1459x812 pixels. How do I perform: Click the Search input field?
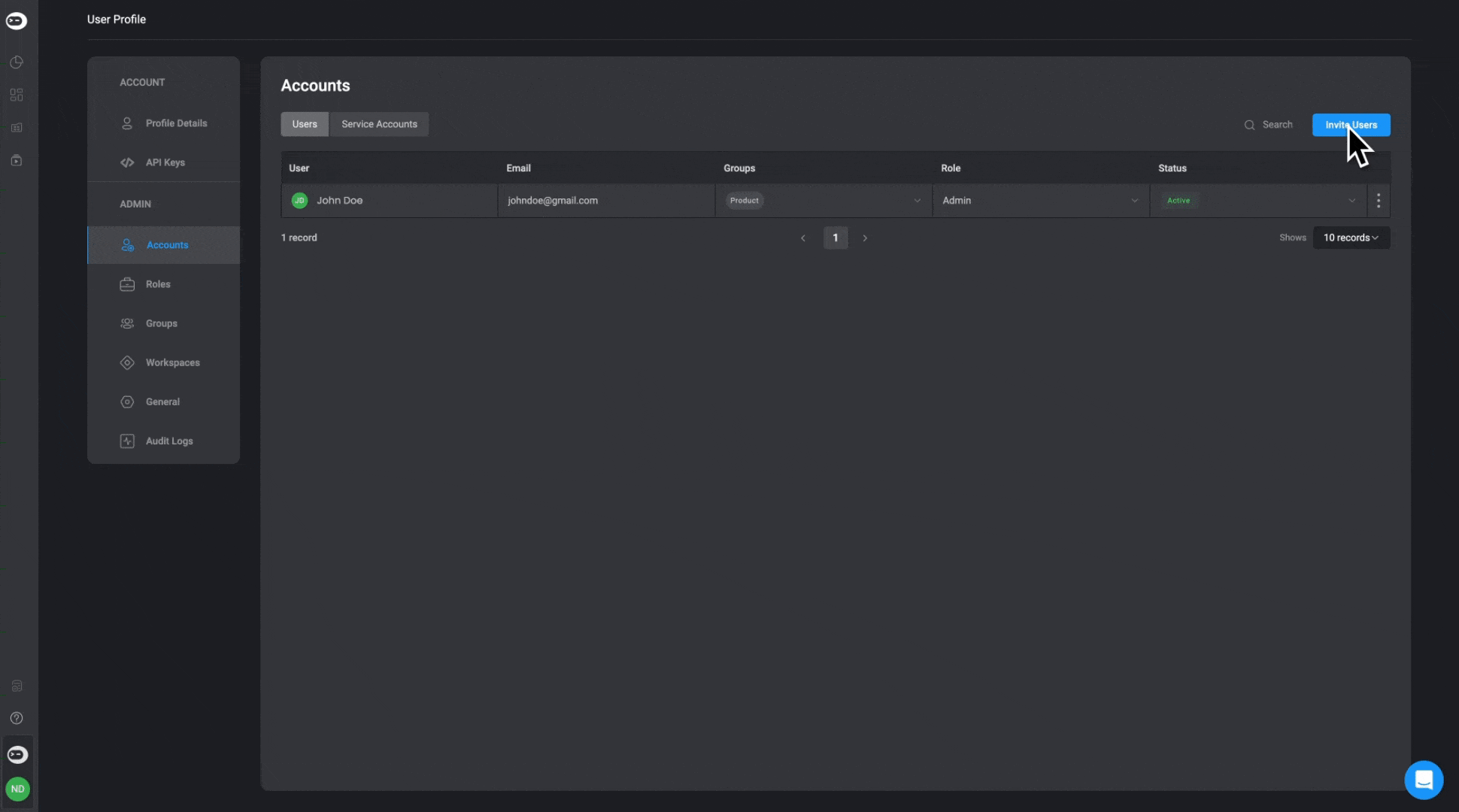click(1277, 125)
